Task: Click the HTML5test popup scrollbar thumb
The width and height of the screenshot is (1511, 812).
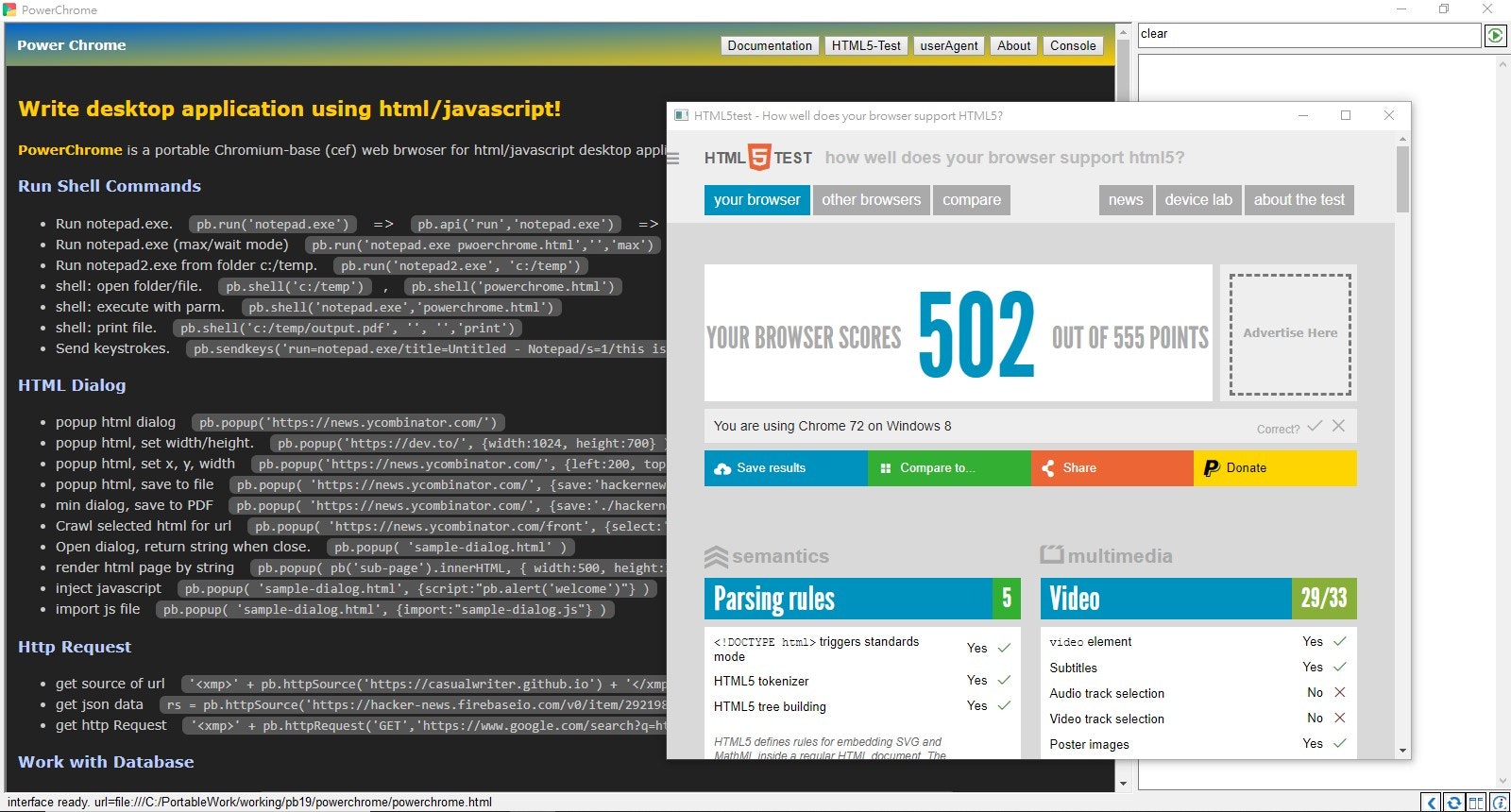Action: 1402,179
